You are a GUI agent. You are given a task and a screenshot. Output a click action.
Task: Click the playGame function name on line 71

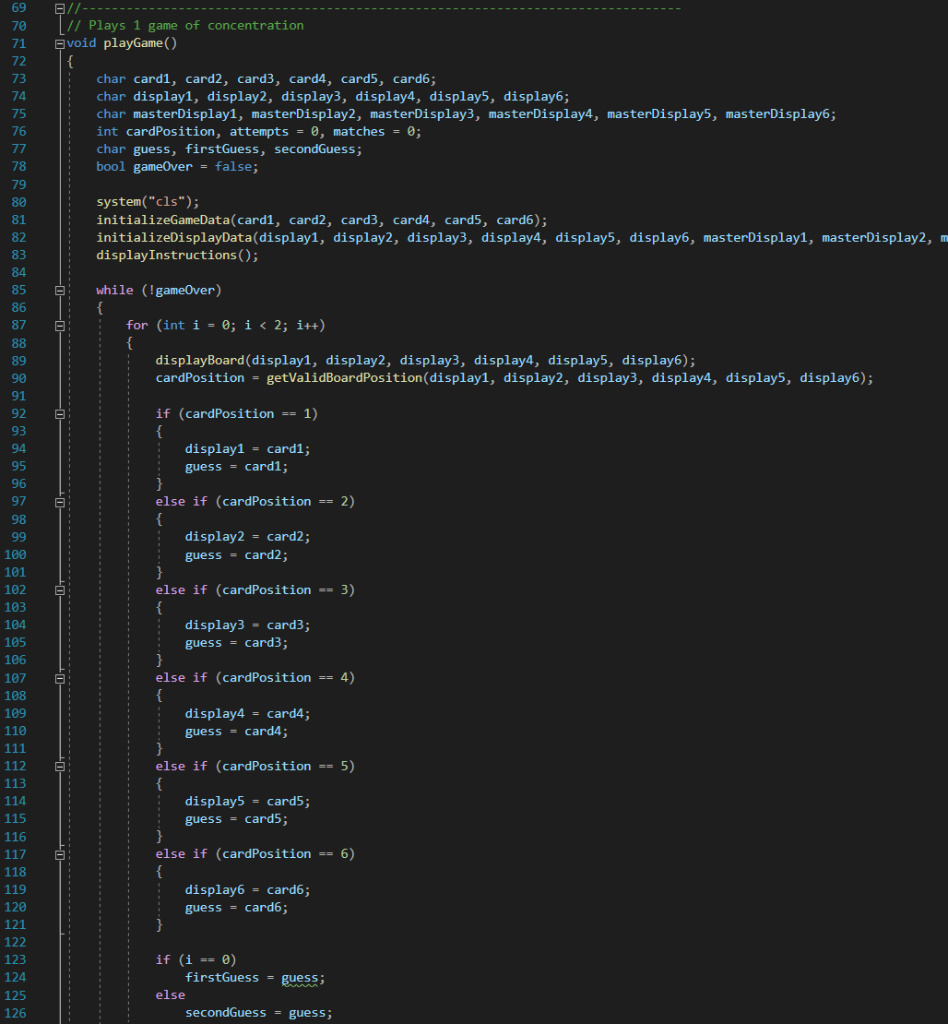point(133,43)
